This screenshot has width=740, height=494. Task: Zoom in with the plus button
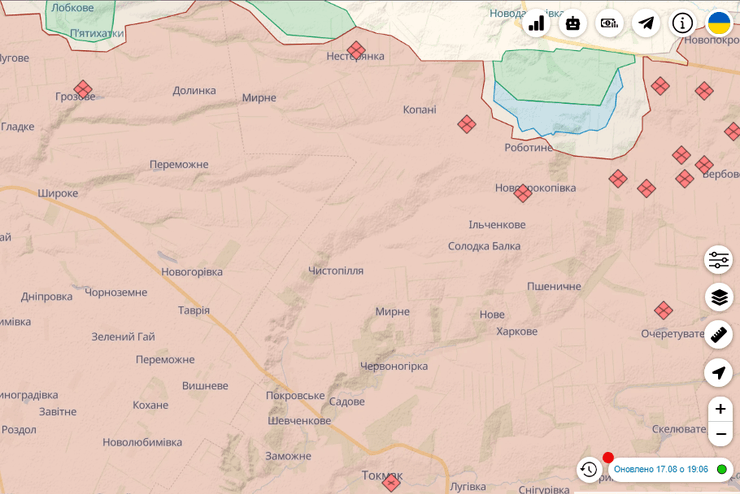tap(720, 409)
